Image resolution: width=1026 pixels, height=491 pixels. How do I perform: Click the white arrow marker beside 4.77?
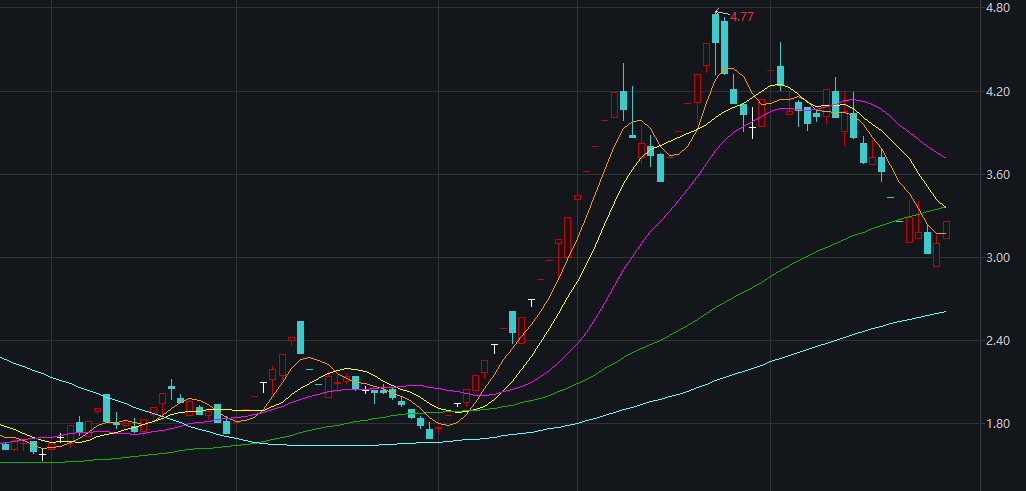[721, 12]
